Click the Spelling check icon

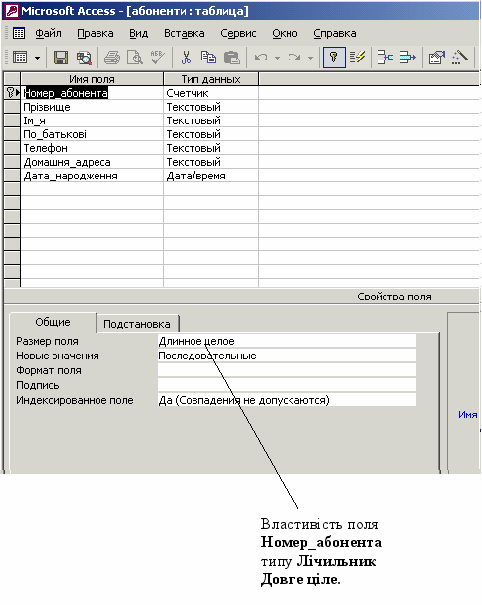pos(157,57)
